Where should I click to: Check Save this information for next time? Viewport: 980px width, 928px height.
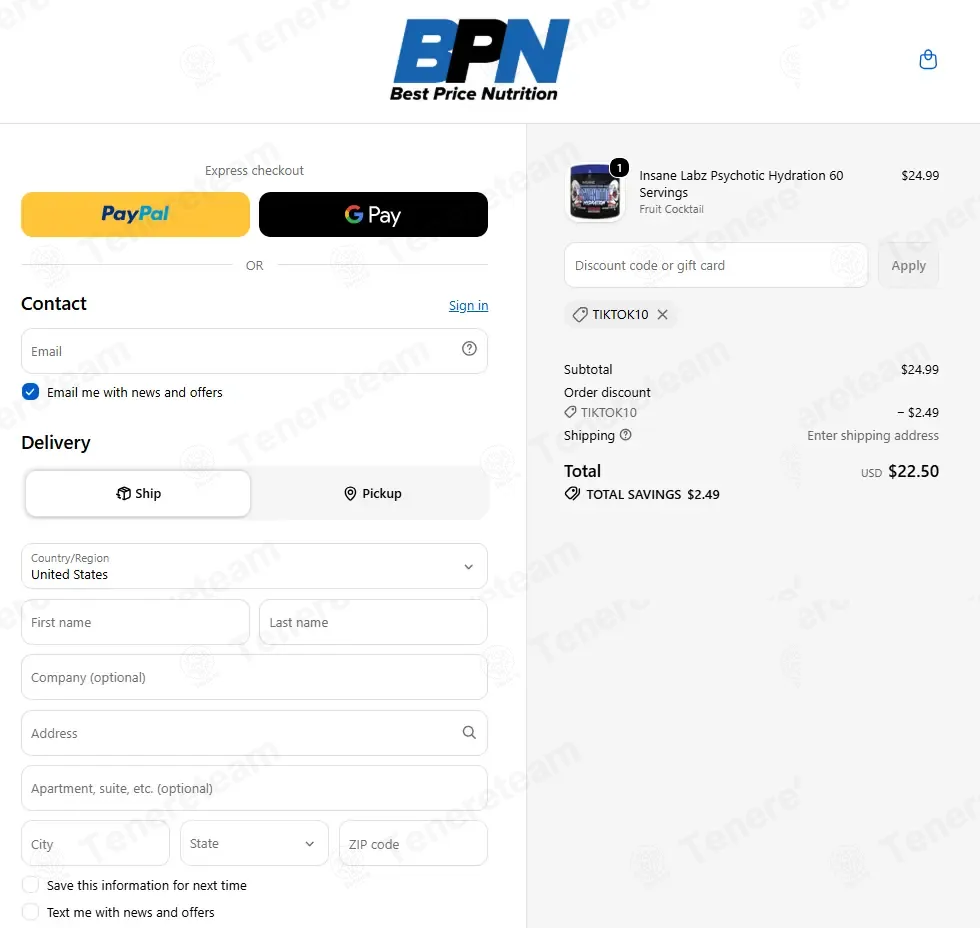(x=31, y=885)
